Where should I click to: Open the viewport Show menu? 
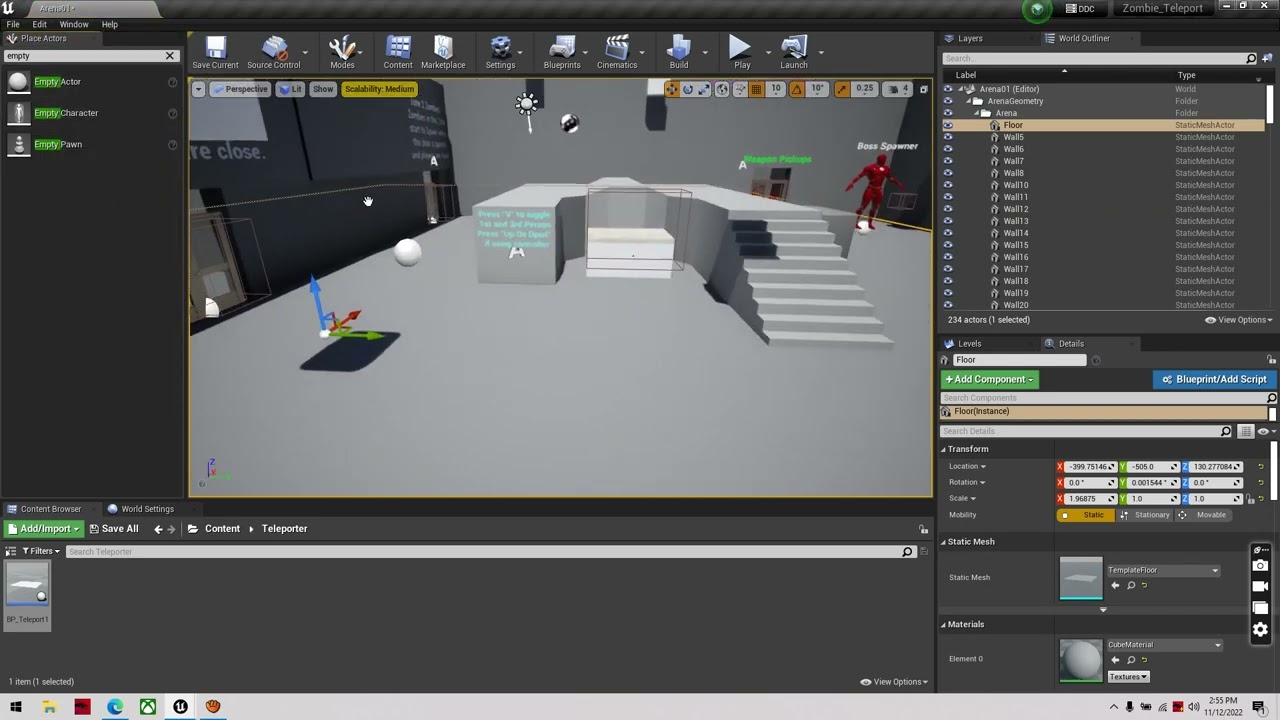click(323, 89)
